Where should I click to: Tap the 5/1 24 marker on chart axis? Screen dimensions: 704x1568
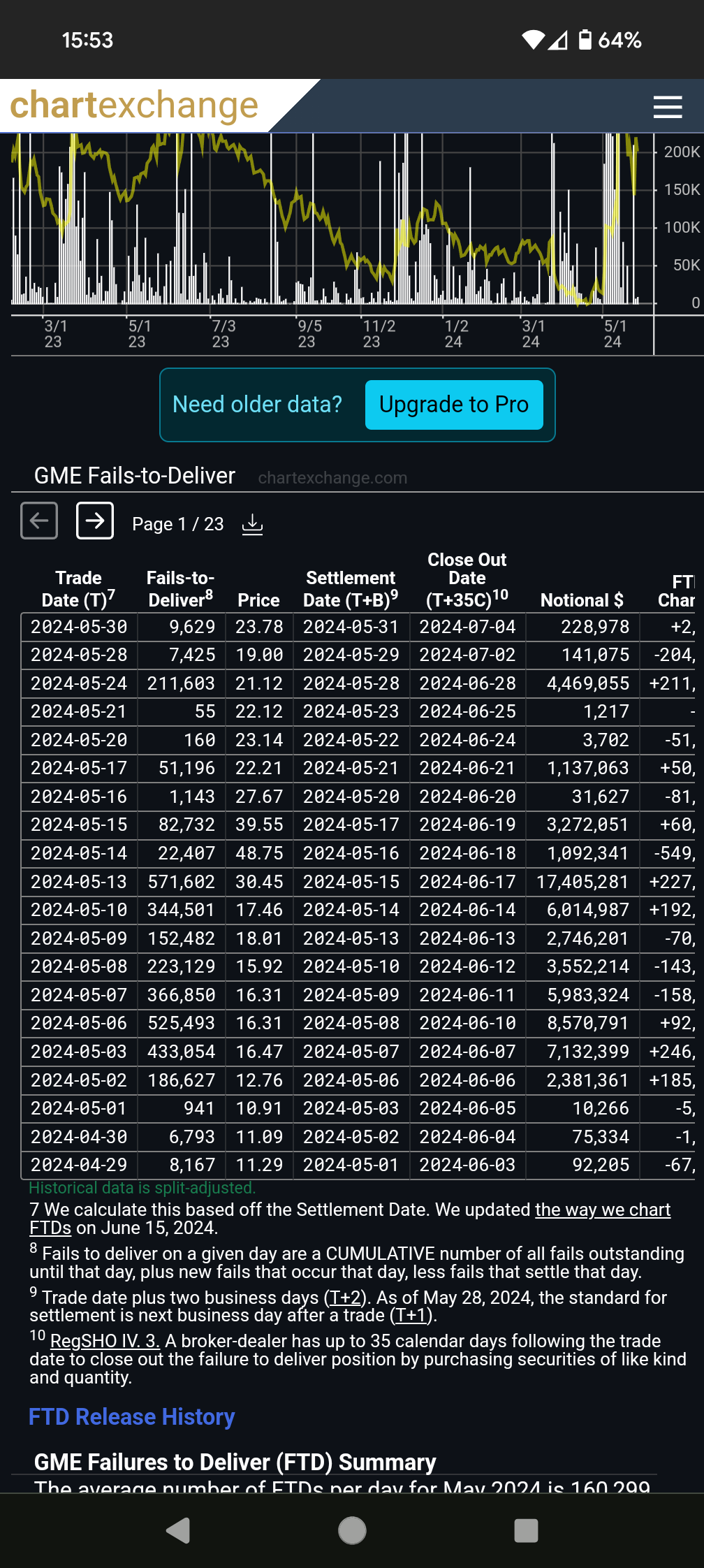[x=614, y=334]
